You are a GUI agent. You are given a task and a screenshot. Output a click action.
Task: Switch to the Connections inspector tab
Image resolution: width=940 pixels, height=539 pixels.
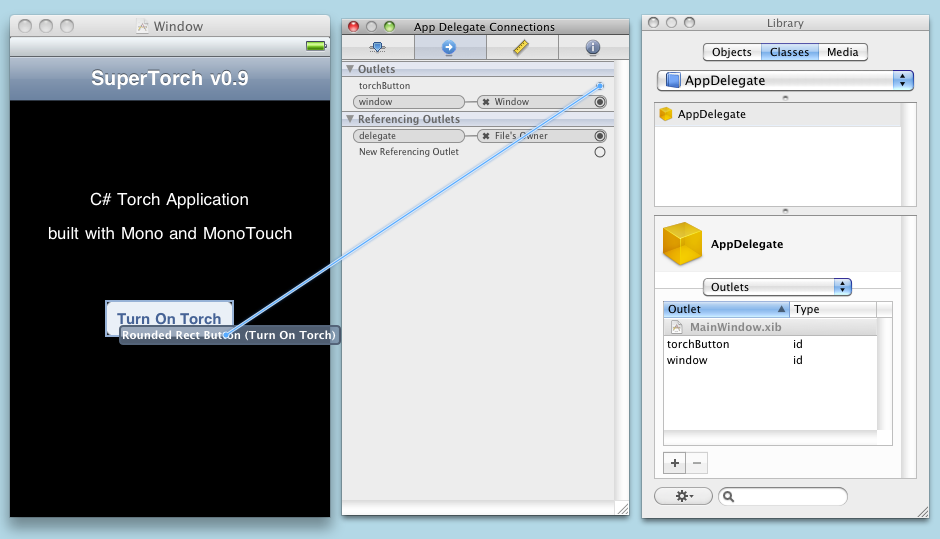pyautogui.click(x=450, y=47)
